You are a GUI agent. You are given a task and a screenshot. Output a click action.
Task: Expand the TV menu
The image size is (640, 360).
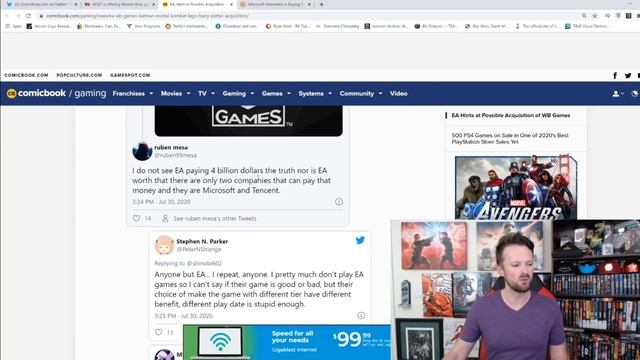[206, 93]
